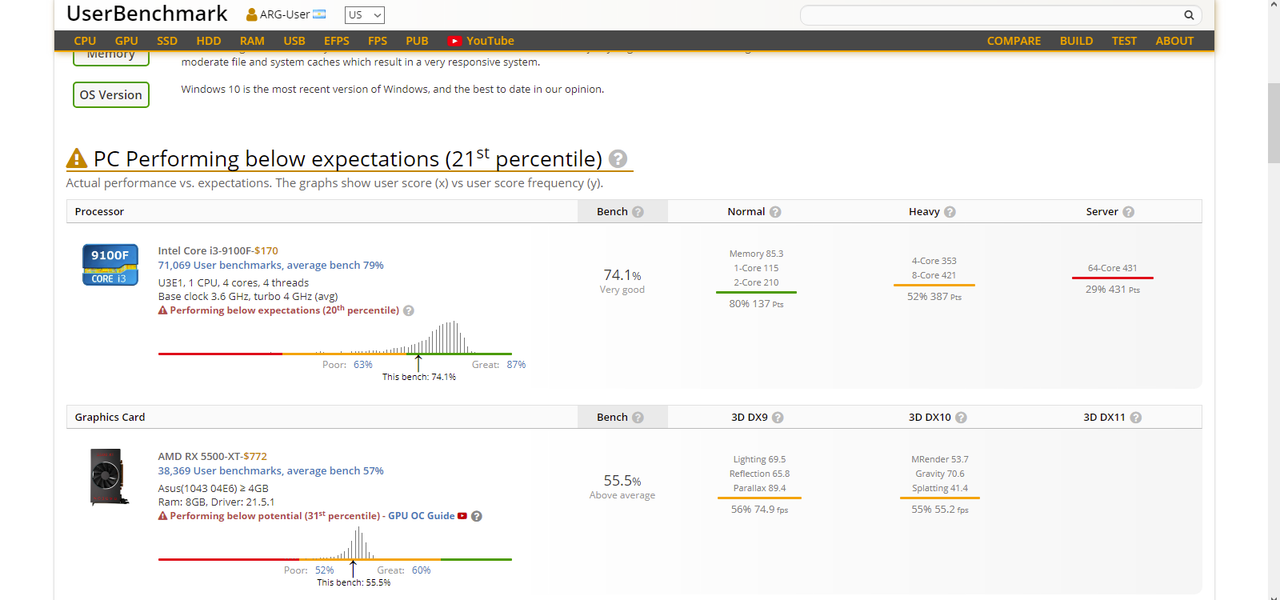The width and height of the screenshot is (1280, 600).
Task: Click the 74.1% processor bench score
Action: coord(622,275)
